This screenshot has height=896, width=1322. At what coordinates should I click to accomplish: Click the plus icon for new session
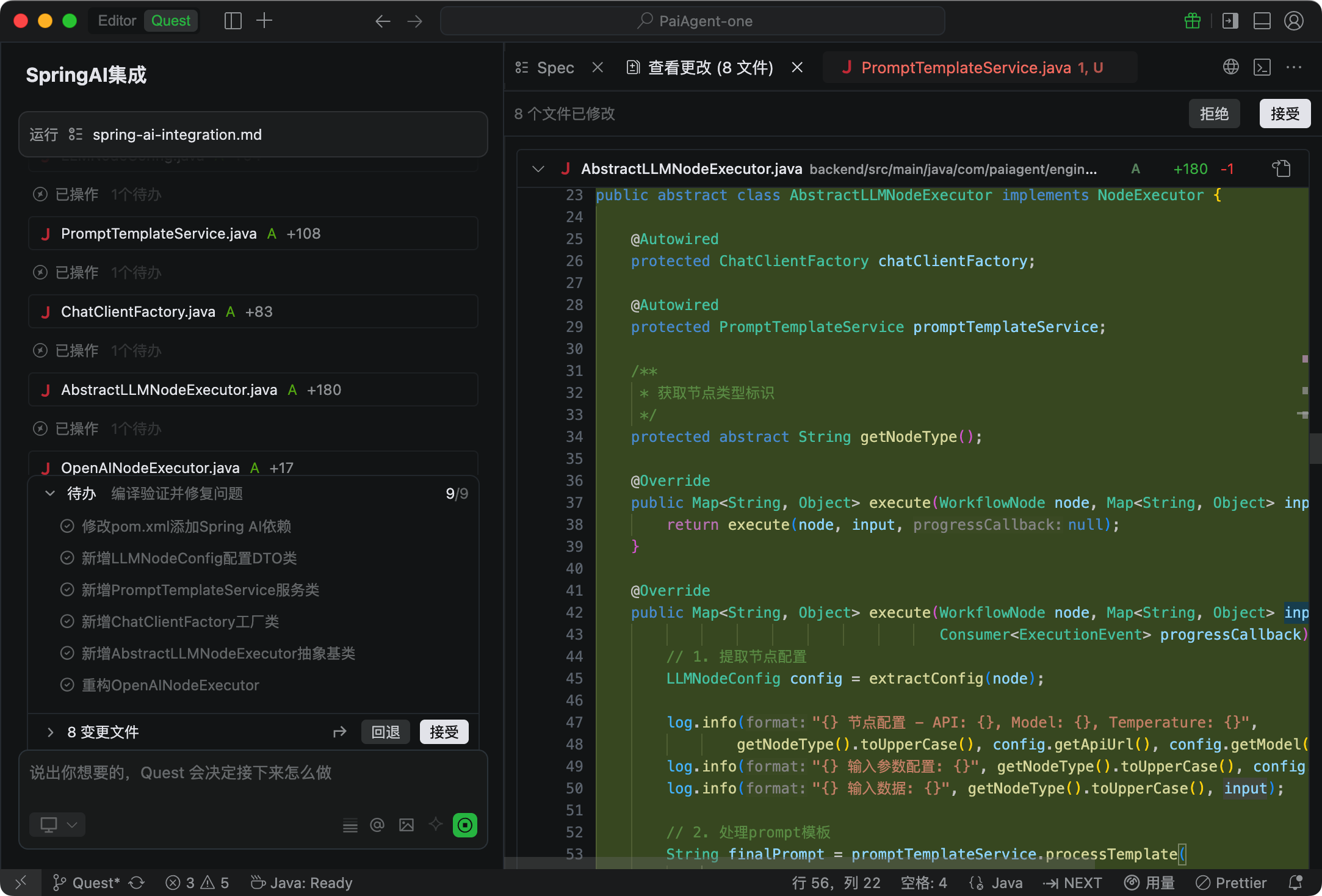(264, 21)
